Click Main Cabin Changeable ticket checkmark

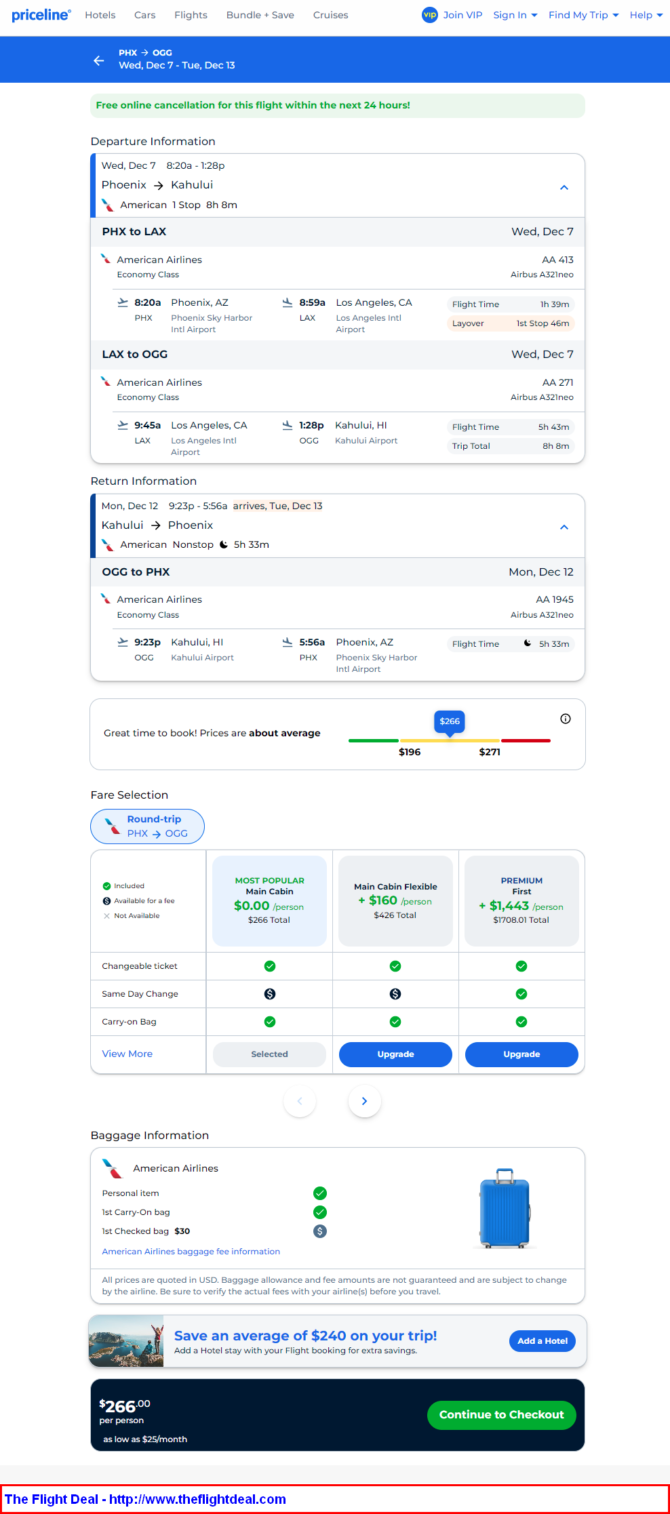tap(269, 966)
